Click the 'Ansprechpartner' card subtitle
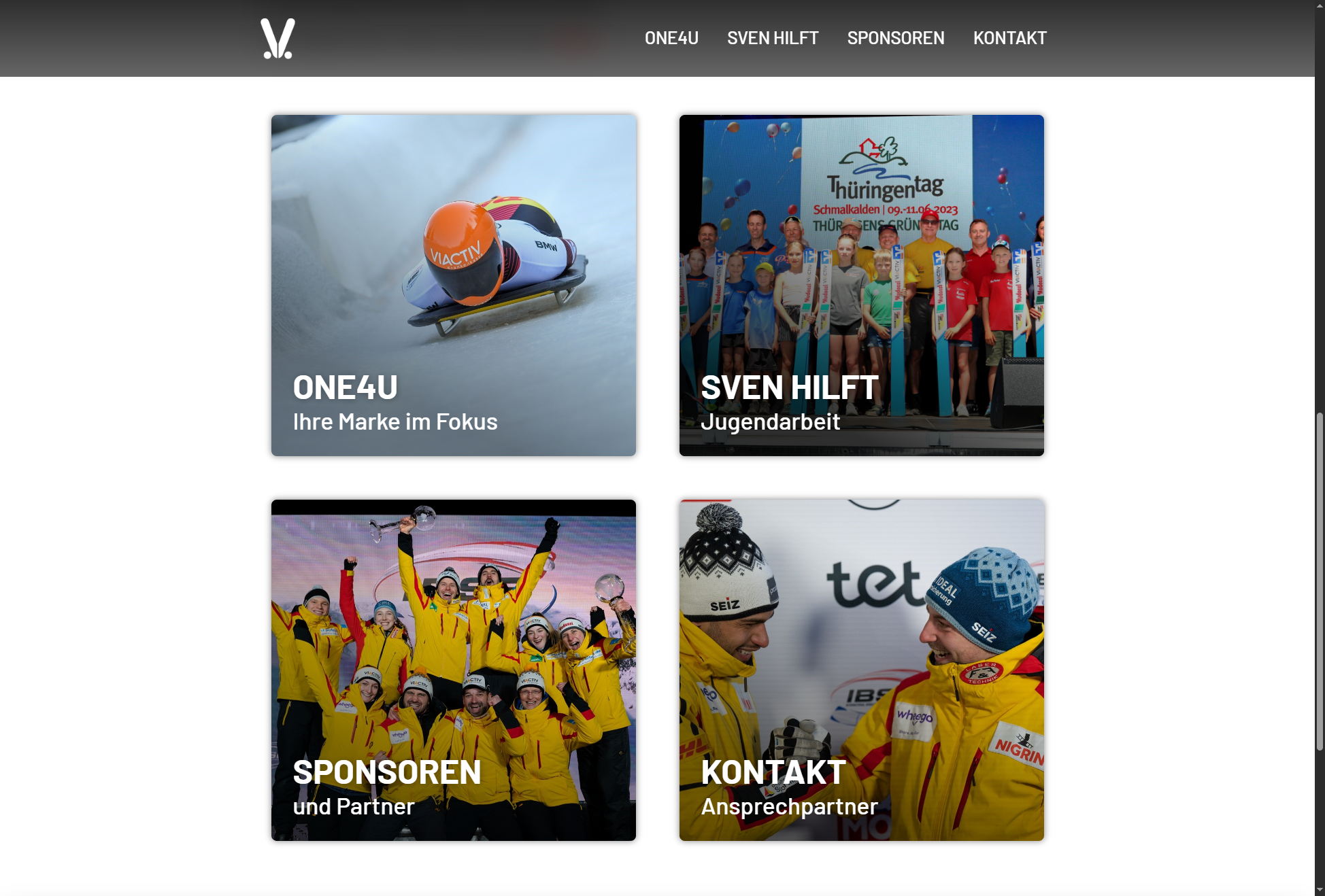 [789, 807]
